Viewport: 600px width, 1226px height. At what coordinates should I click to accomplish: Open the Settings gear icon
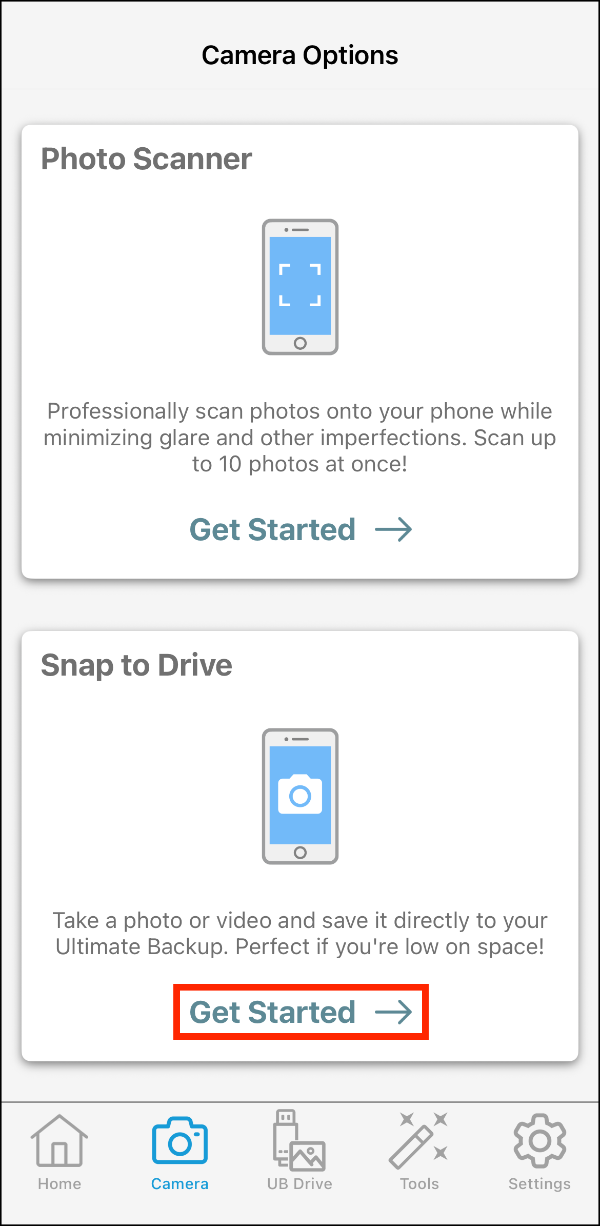[x=539, y=1140]
